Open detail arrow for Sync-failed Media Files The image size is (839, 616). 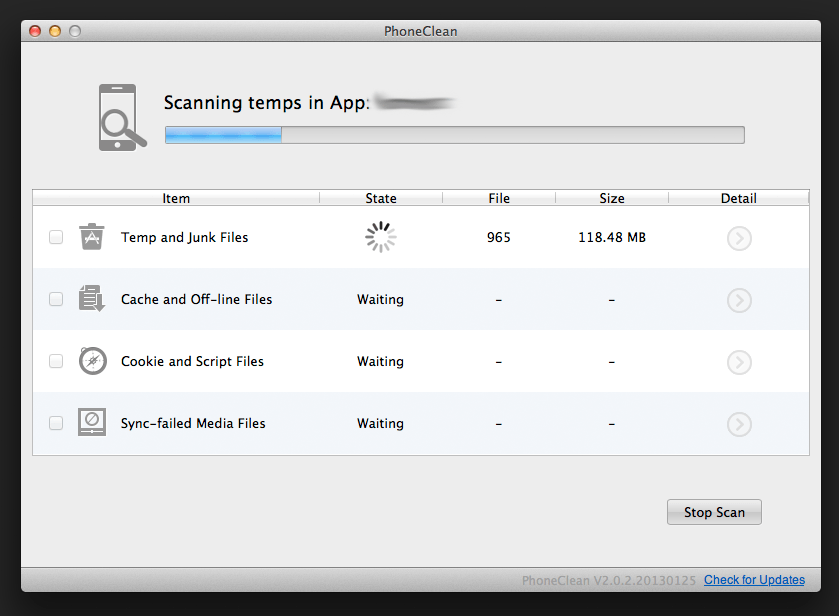pyautogui.click(x=739, y=424)
